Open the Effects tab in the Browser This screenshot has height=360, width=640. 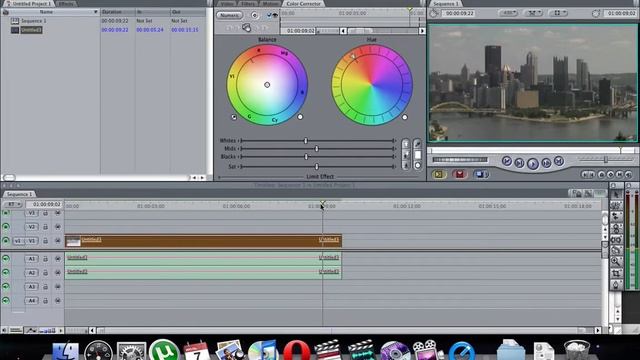66,4
